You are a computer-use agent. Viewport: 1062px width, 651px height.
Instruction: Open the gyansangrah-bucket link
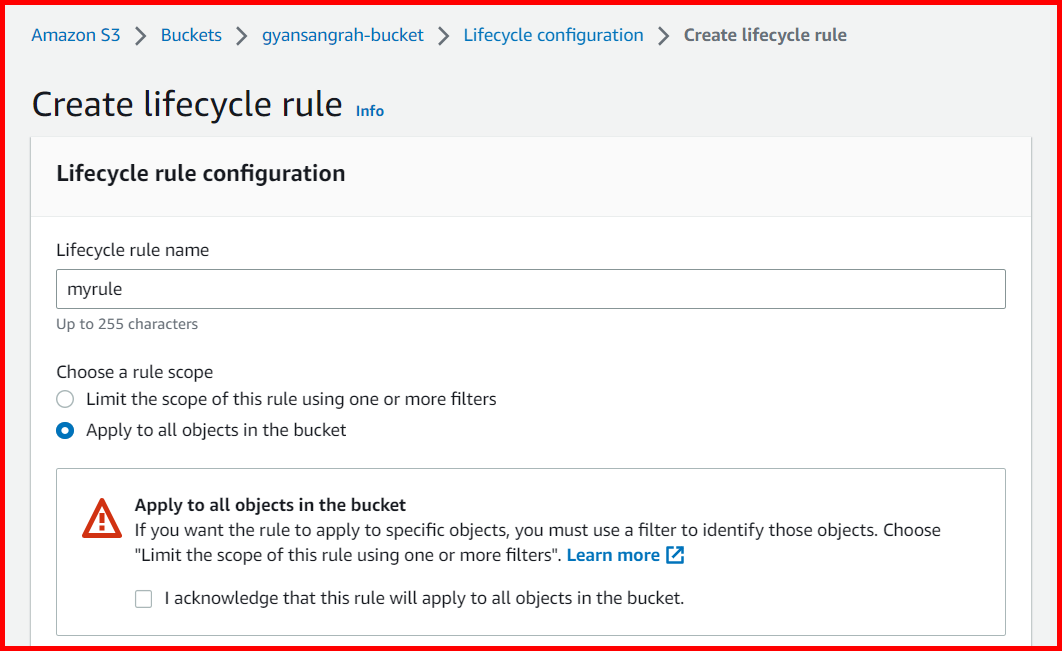click(343, 34)
